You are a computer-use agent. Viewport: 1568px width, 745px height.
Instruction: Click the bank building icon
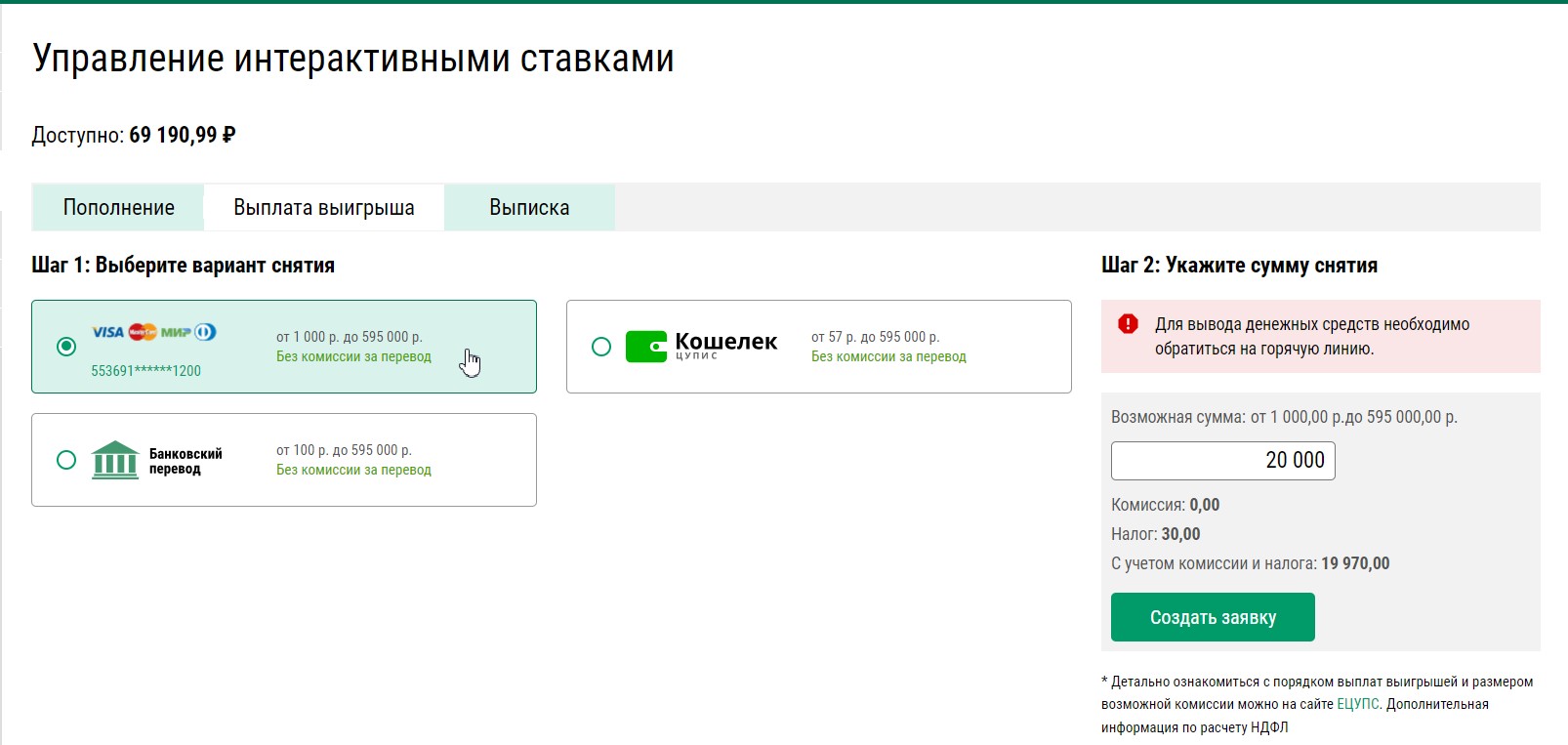click(115, 460)
